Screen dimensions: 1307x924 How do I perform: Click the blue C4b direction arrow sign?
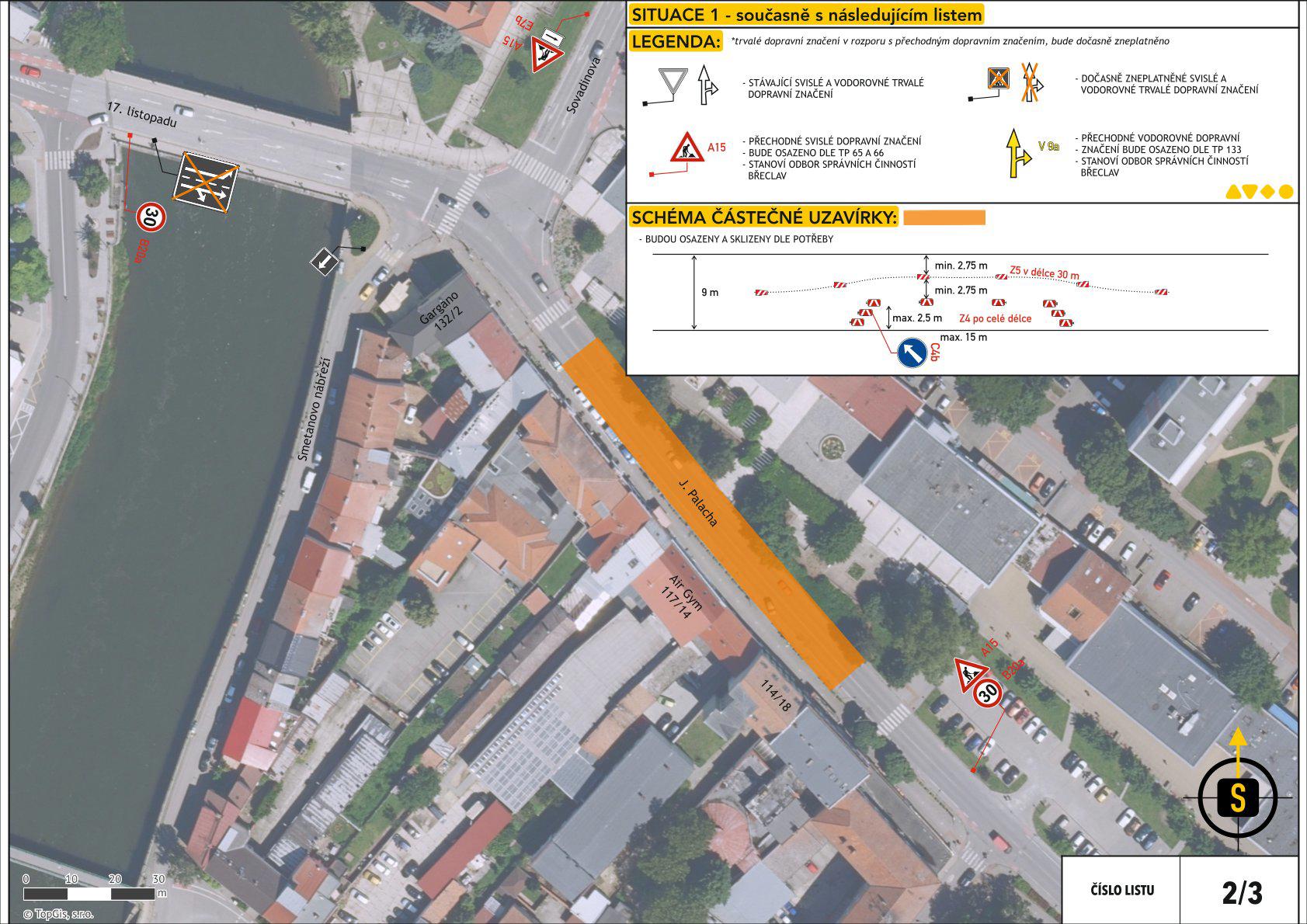coord(912,353)
